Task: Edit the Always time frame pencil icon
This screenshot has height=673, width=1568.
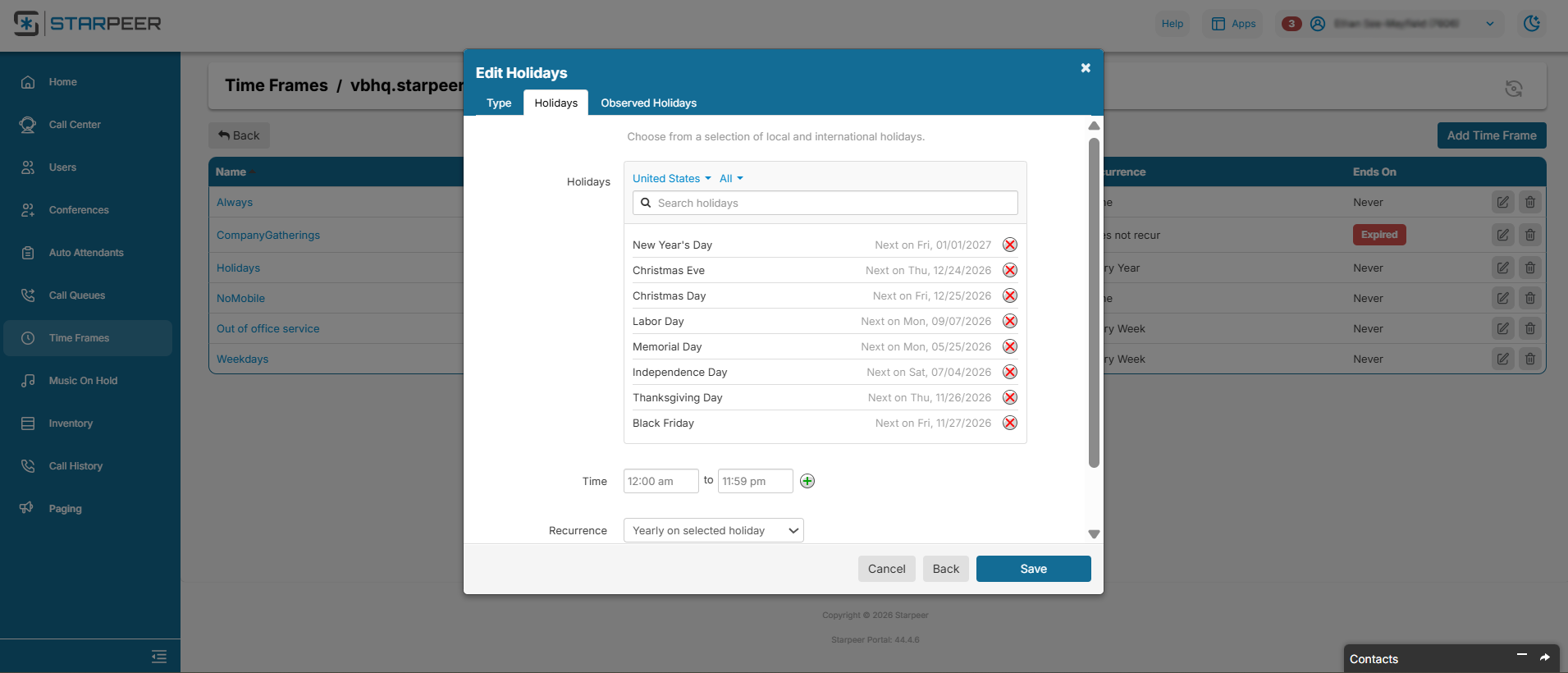Action: 1502,202
